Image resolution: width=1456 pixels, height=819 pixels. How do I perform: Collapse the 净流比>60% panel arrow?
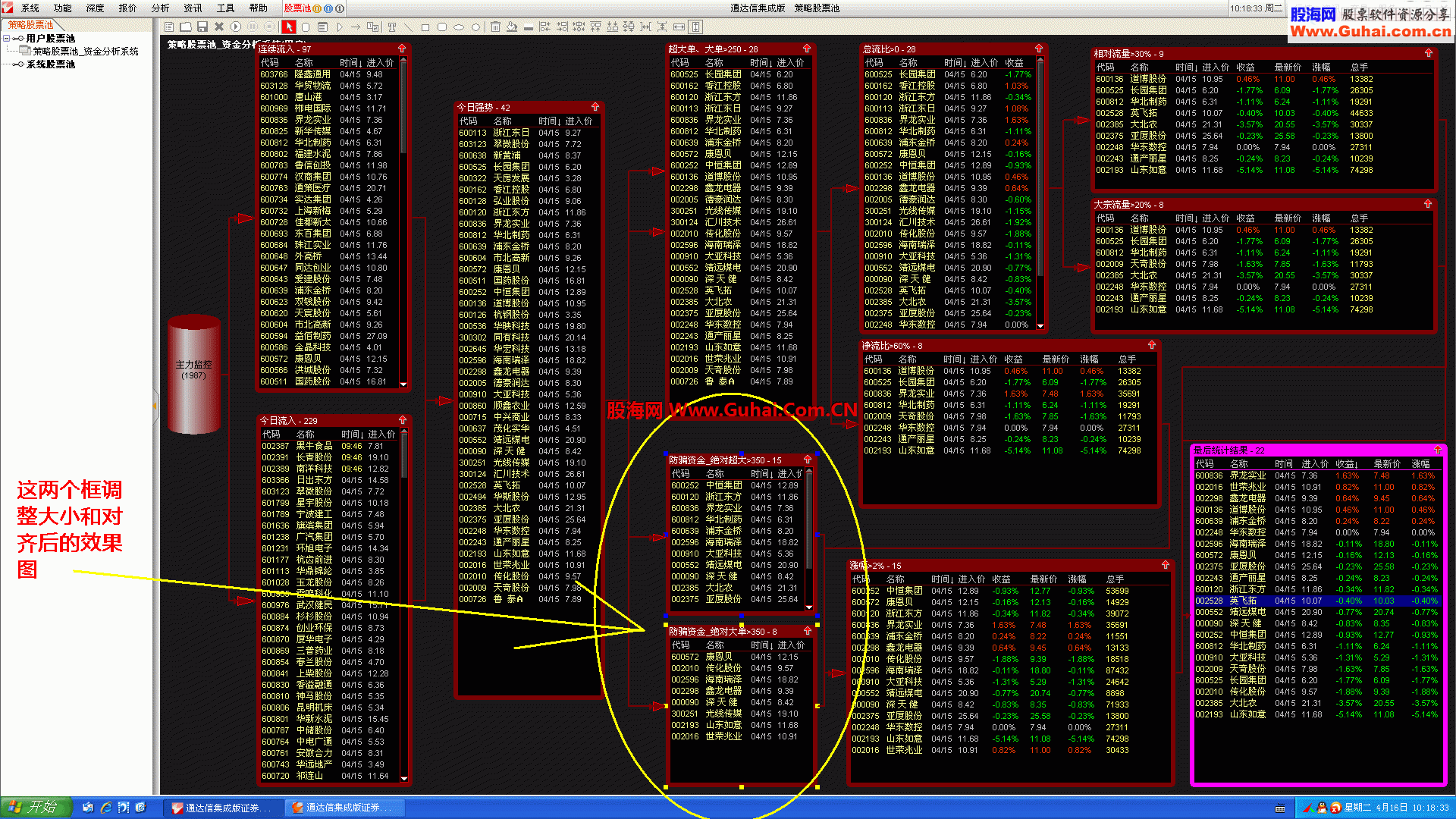1151,345
